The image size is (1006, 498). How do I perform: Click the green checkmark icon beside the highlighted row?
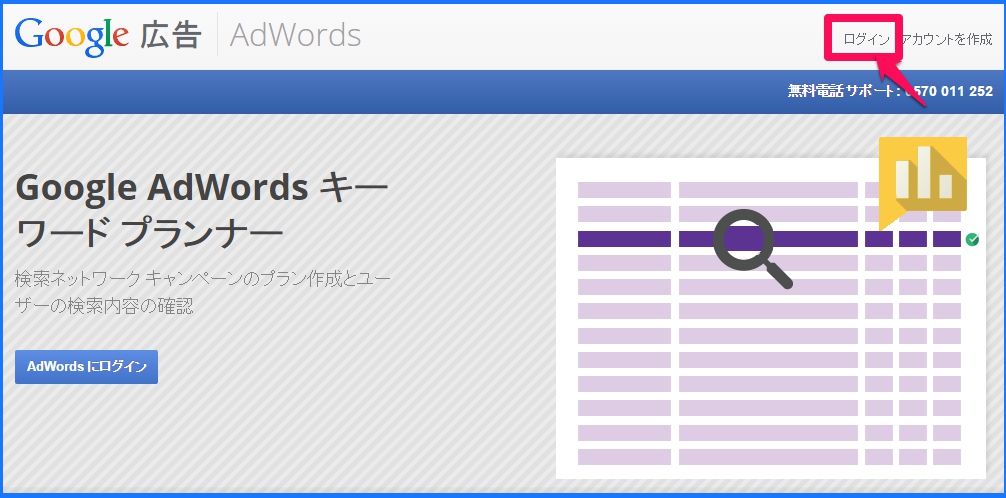point(972,239)
